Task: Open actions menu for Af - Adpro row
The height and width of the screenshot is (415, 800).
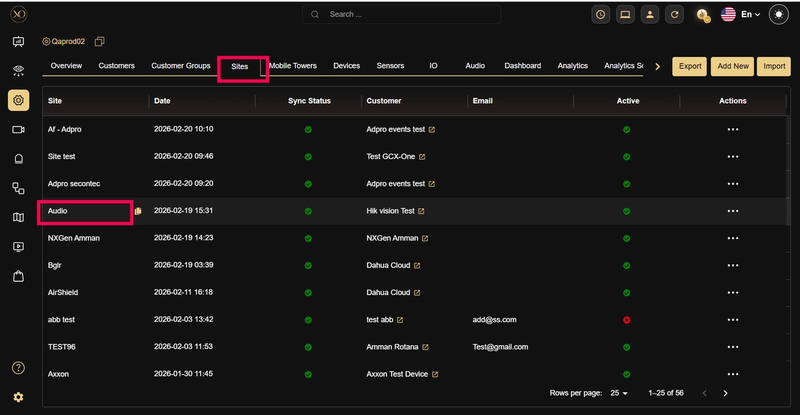Action: pos(733,130)
